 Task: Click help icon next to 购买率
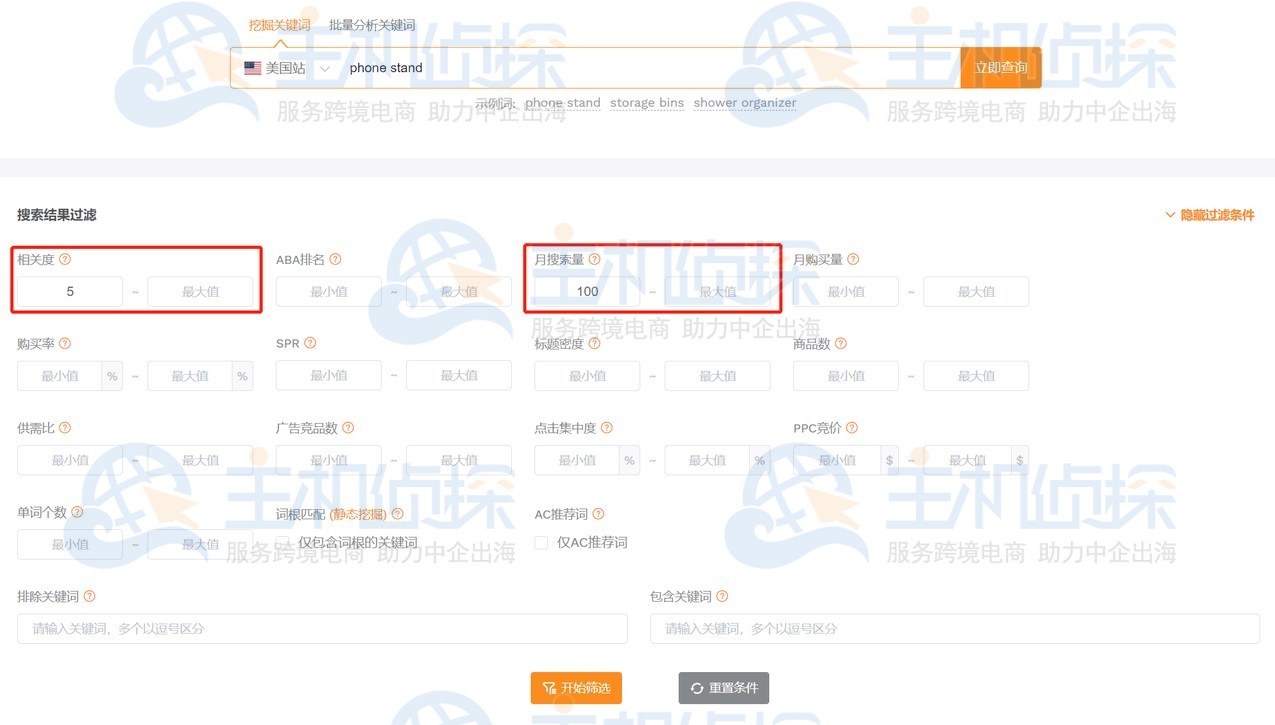pyautogui.click(x=65, y=344)
